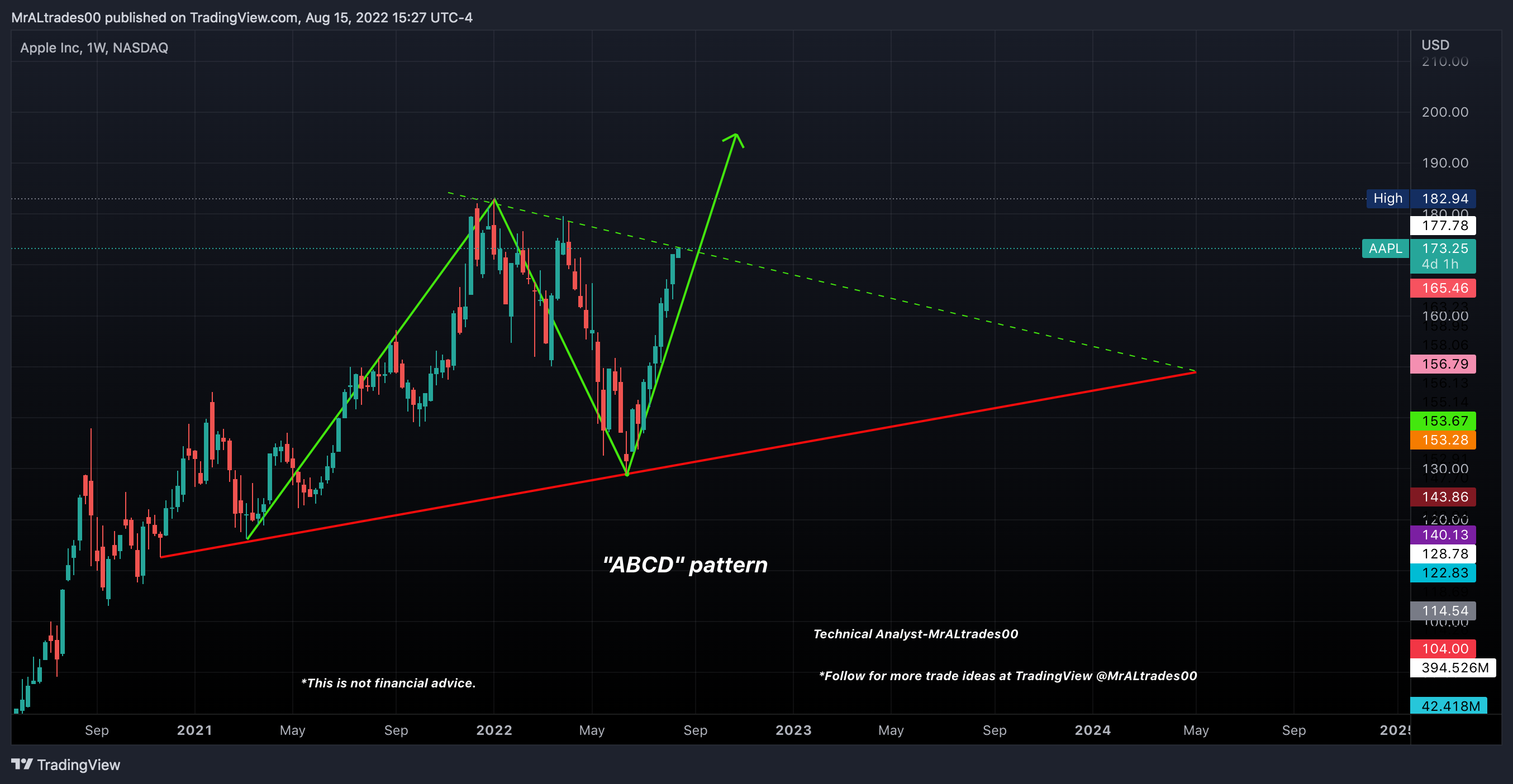1513x784 pixels.
Task: Click the USD currency label
Action: [1435, 45]
